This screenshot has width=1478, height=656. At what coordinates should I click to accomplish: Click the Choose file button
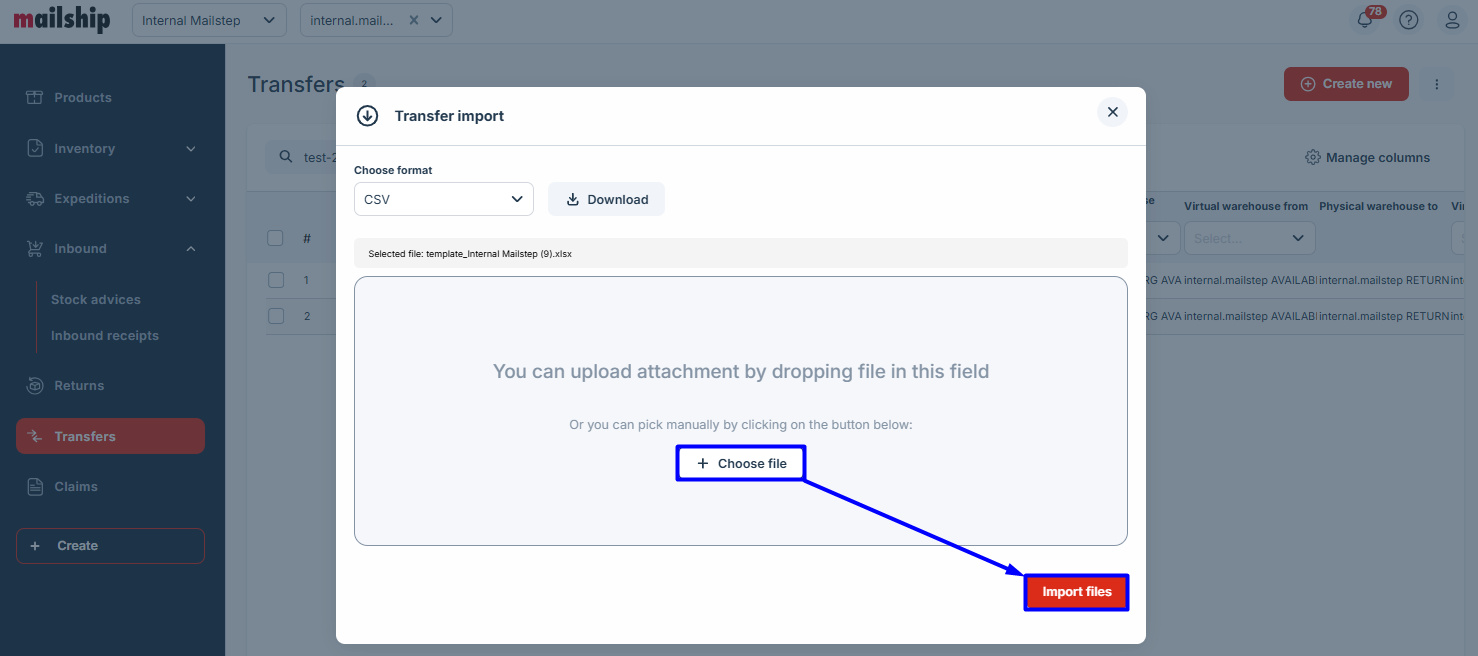point(741,463)
